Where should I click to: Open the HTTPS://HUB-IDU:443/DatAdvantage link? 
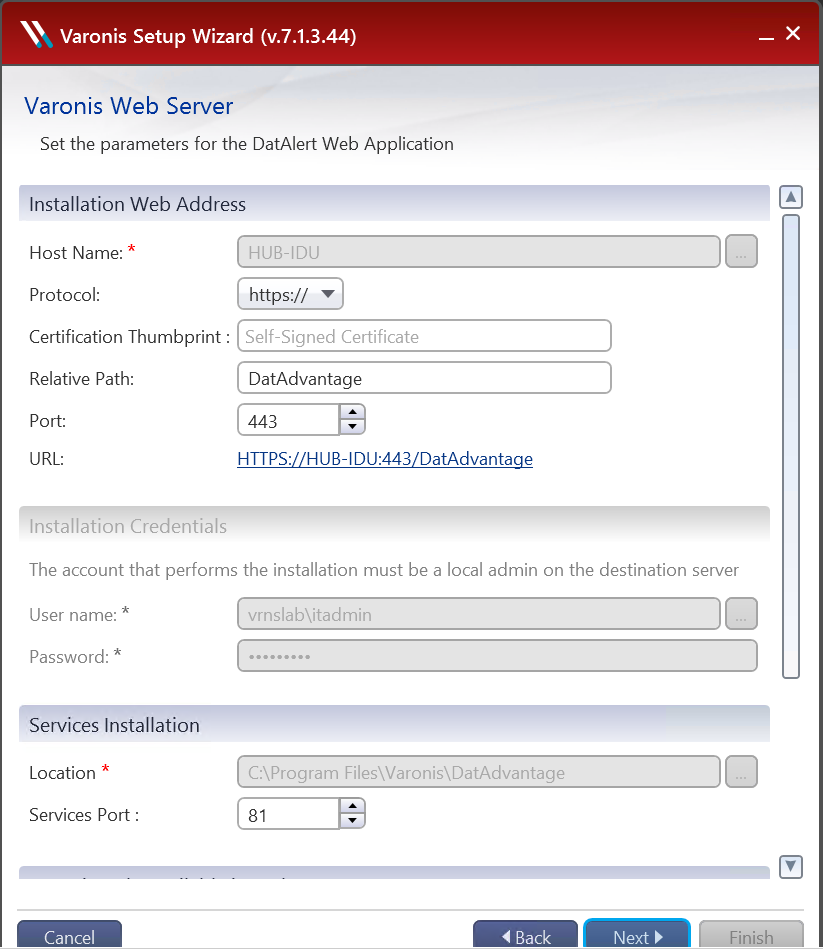385,459
